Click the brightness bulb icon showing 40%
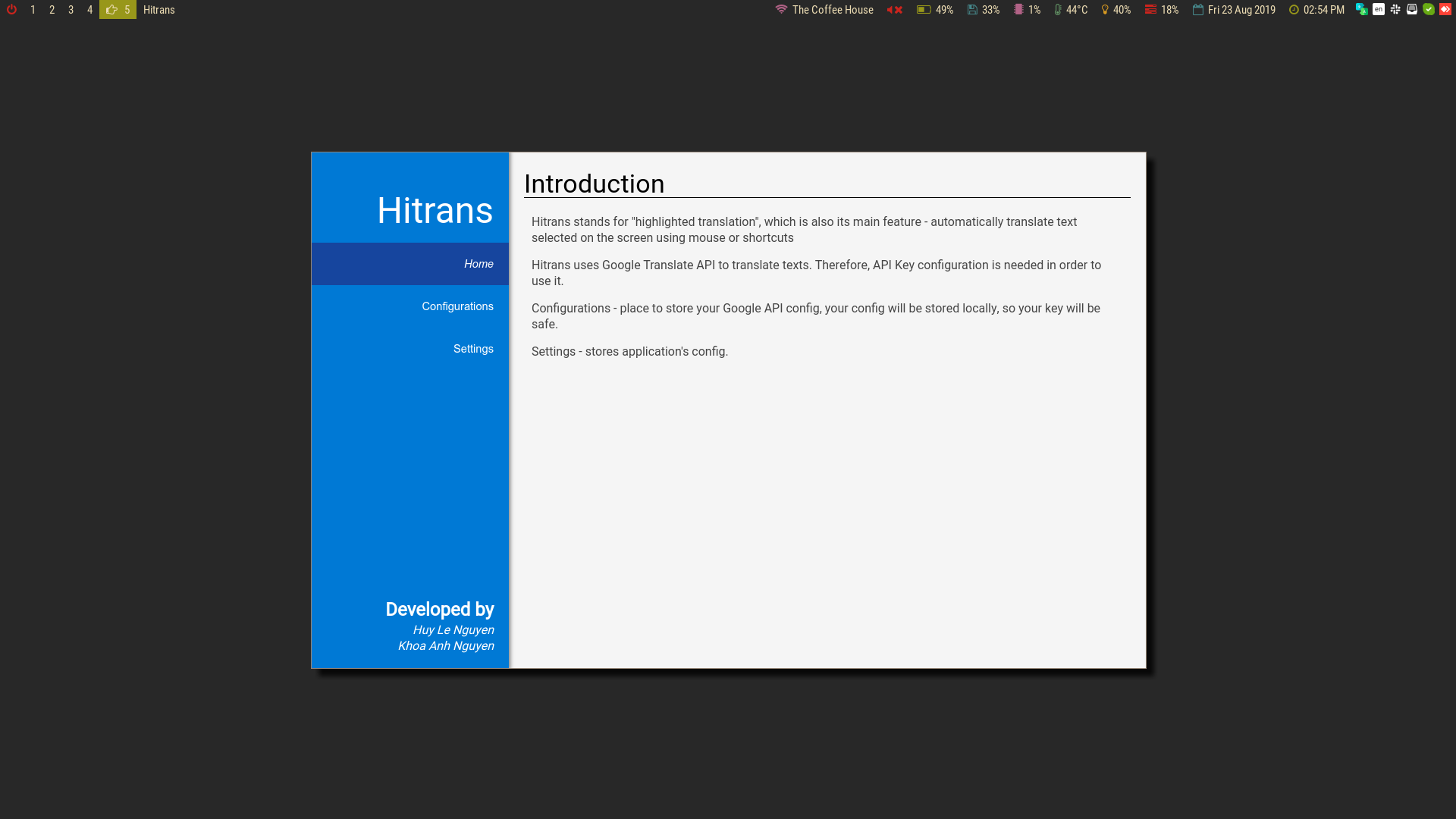This screenshot has width=1456, height=819. tap(1105, 10)
